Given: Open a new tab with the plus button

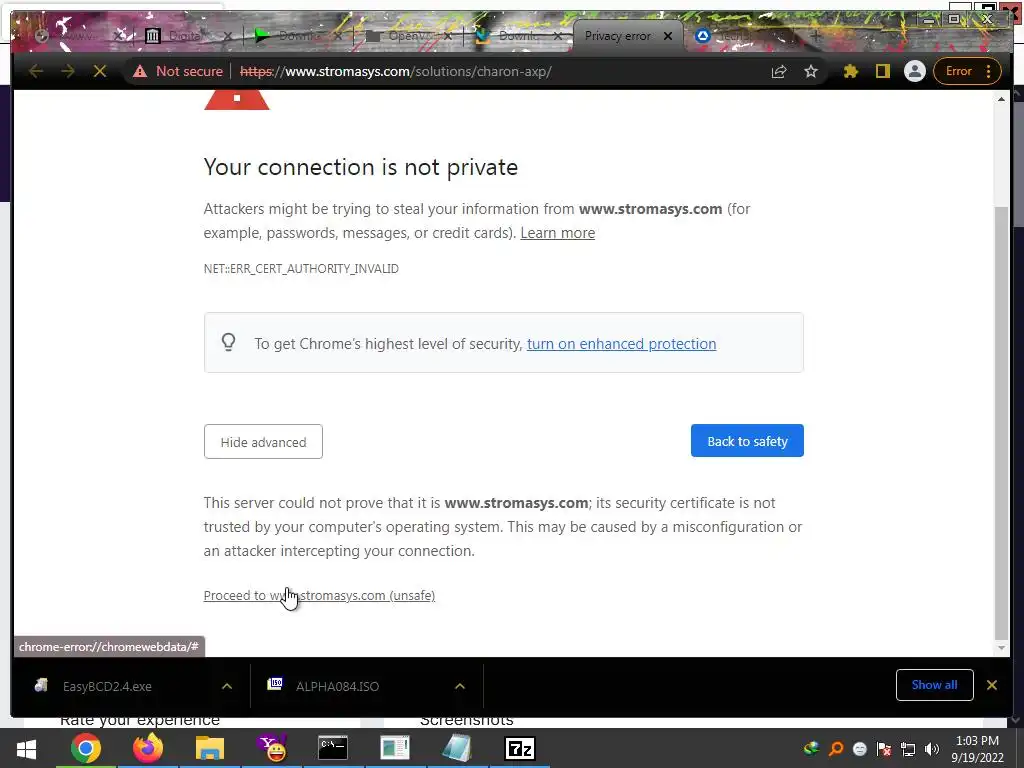Looking at the screenshot, I should tap(815, 36).
